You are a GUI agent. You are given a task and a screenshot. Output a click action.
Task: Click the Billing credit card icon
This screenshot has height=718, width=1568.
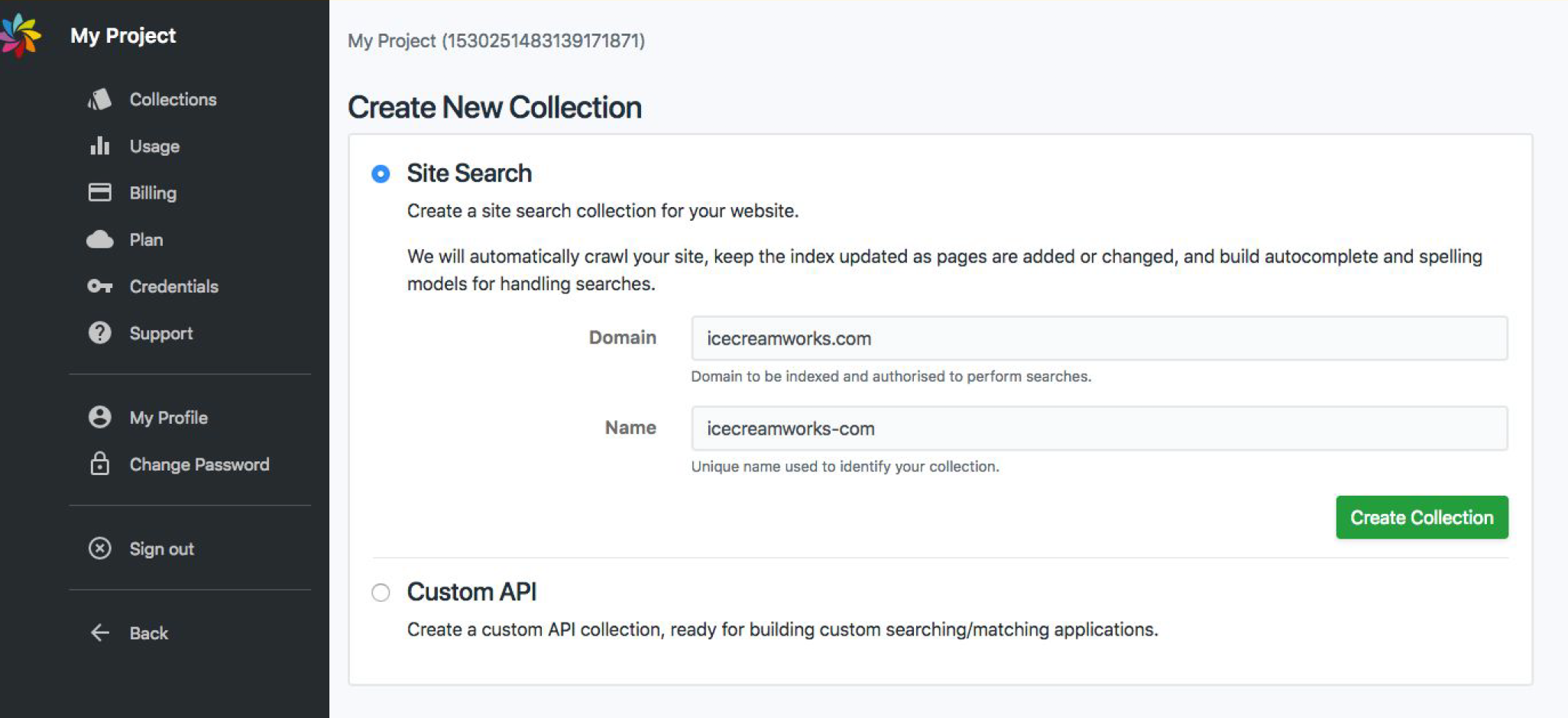coord(99,192)
